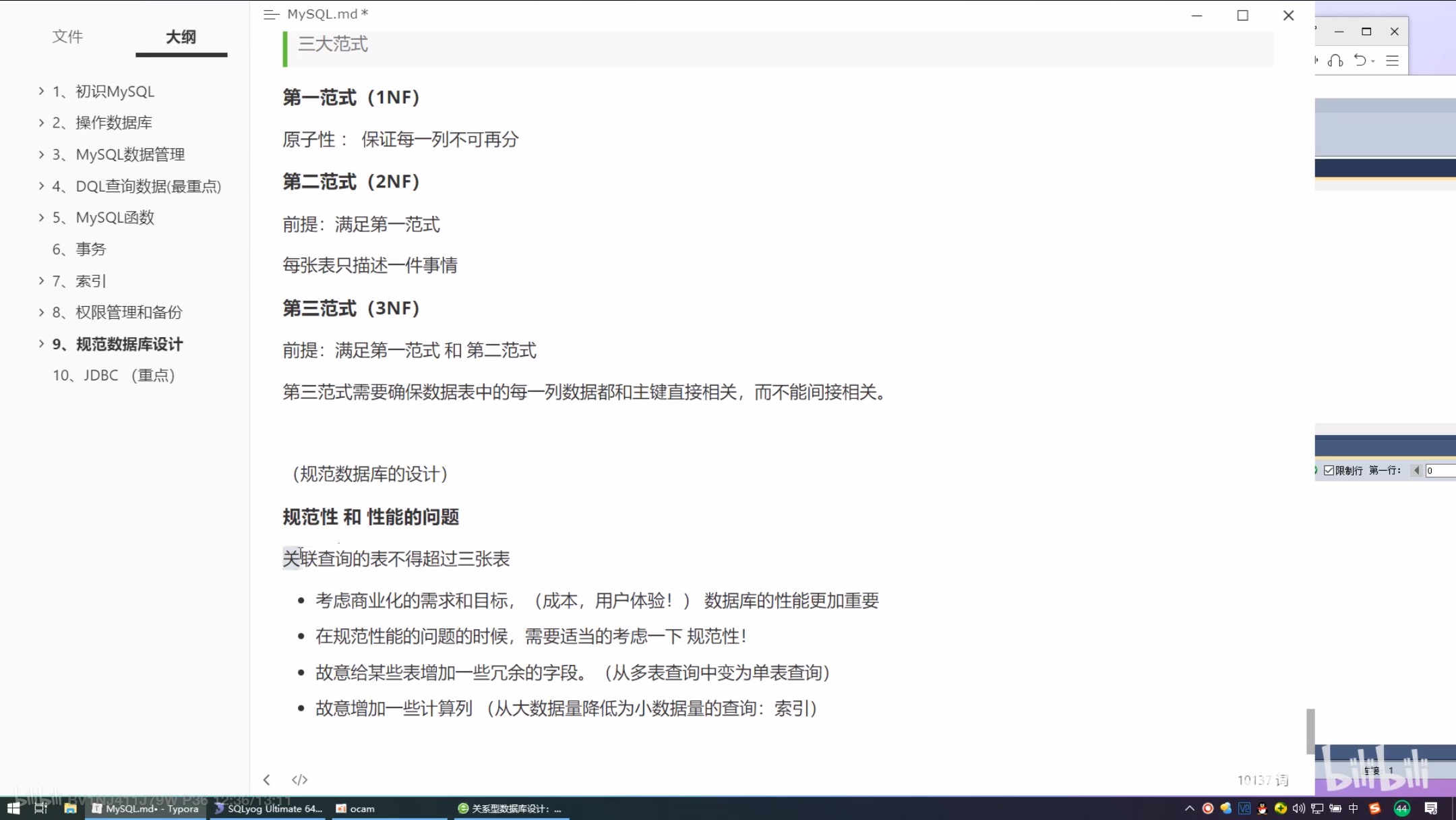
Task: Click the undo arrow icon in the background window
Action: pos(1360,61)
